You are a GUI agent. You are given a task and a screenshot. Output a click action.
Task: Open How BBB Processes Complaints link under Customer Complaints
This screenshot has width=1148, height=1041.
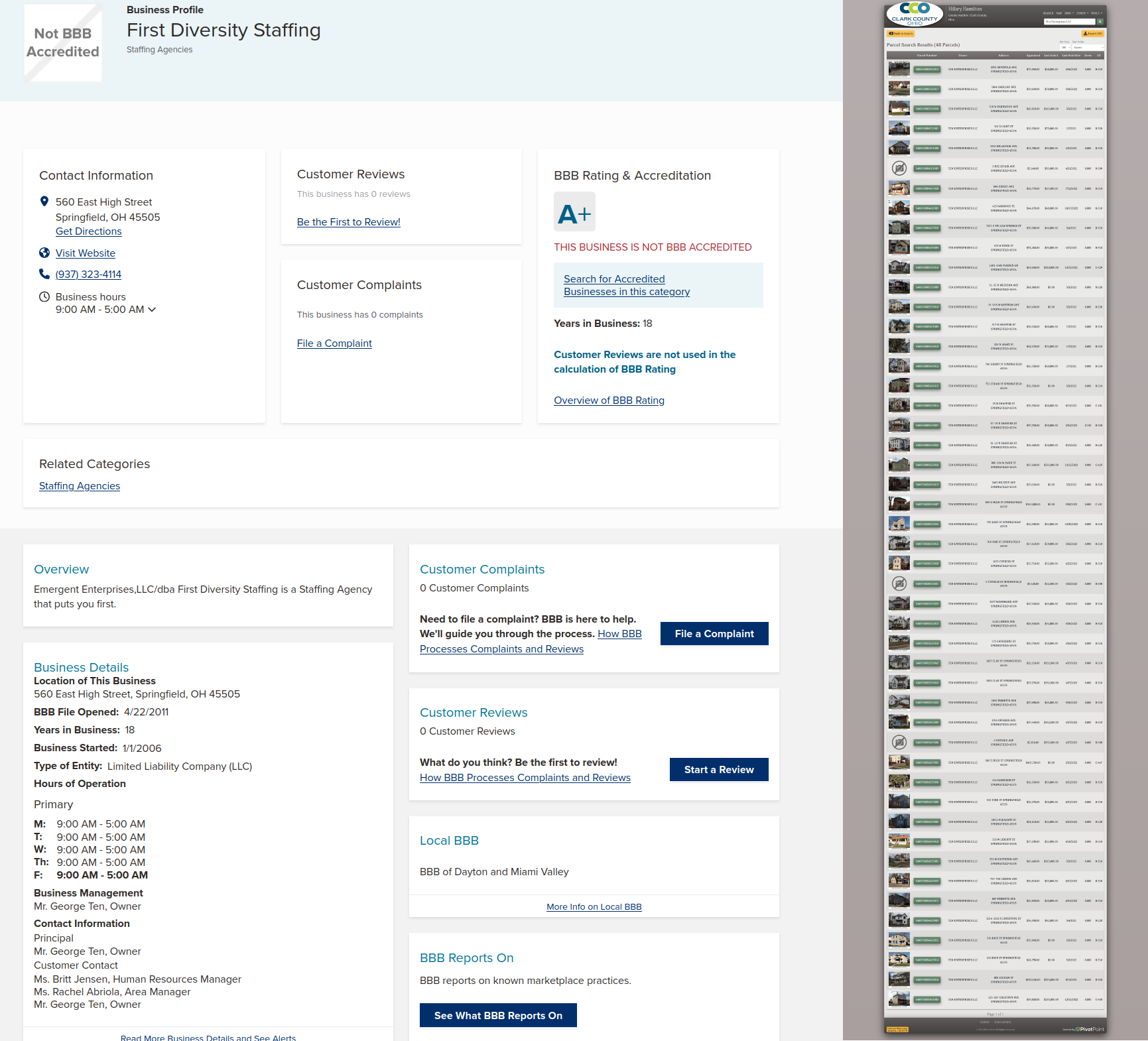click(x=531, y=642)
